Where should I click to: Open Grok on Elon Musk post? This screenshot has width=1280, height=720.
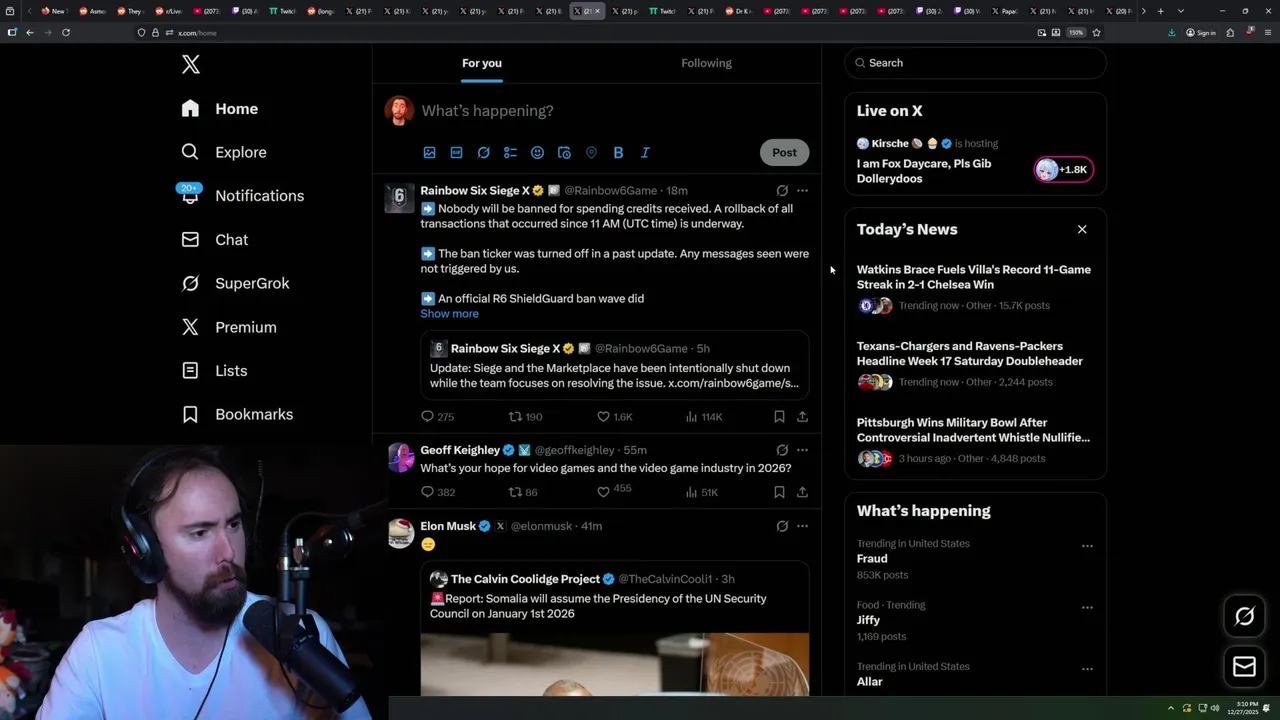tap(782, 526)
